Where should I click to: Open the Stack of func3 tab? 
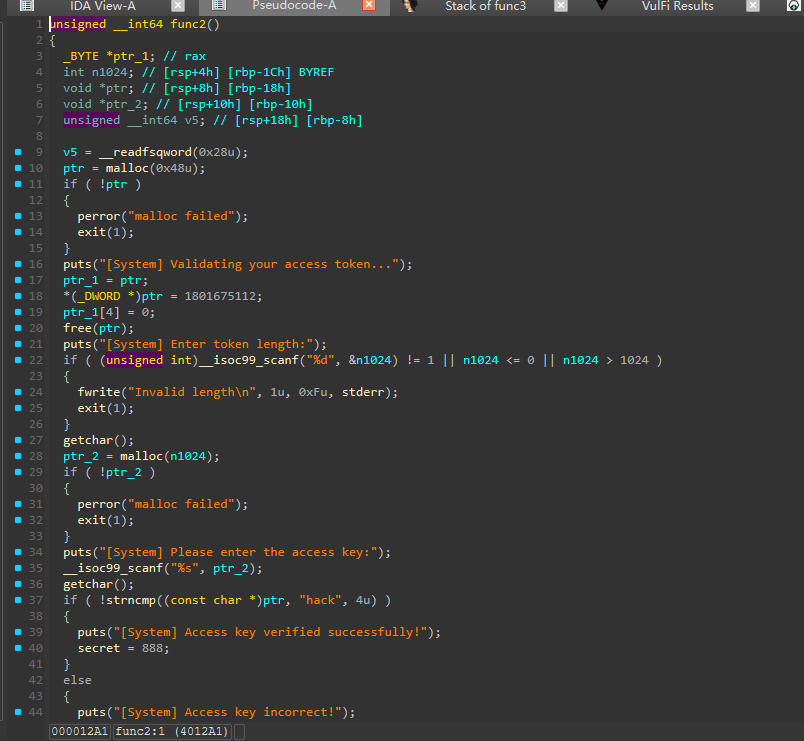pos(486,6)
